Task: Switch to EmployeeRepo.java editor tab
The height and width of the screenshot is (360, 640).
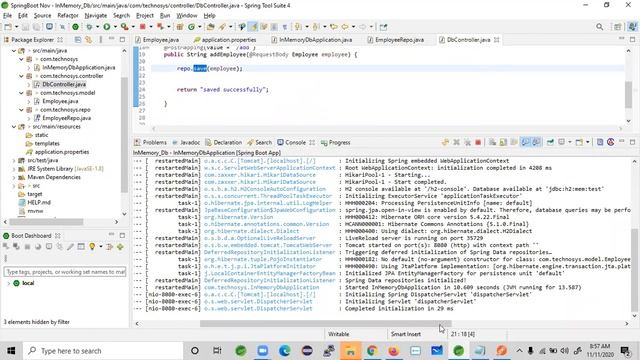Action: tap(396, 40)
